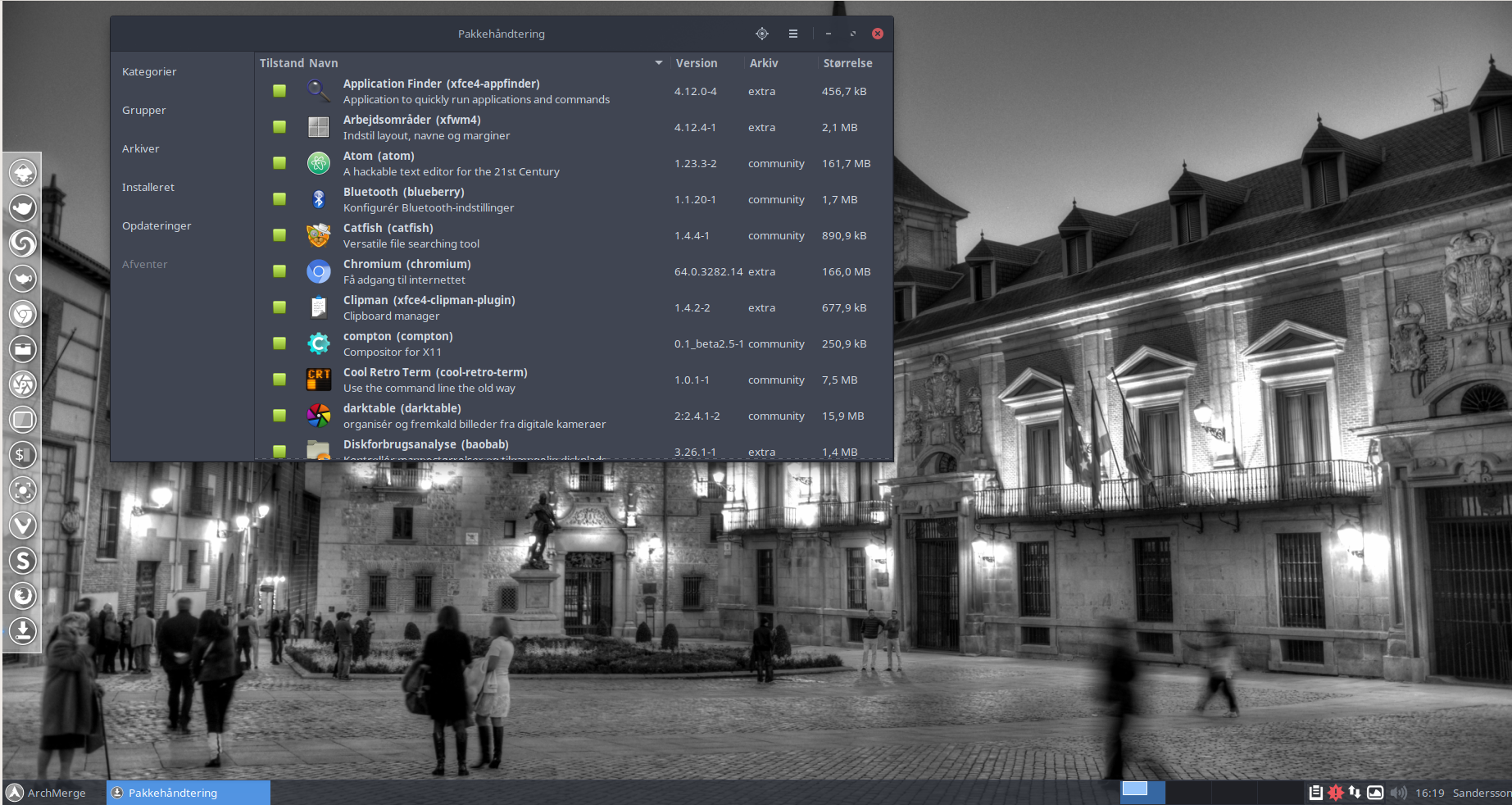Sort packages by Tilstand column header
This screenshot has height=805, width=1512.
click(x=282, y=63)
